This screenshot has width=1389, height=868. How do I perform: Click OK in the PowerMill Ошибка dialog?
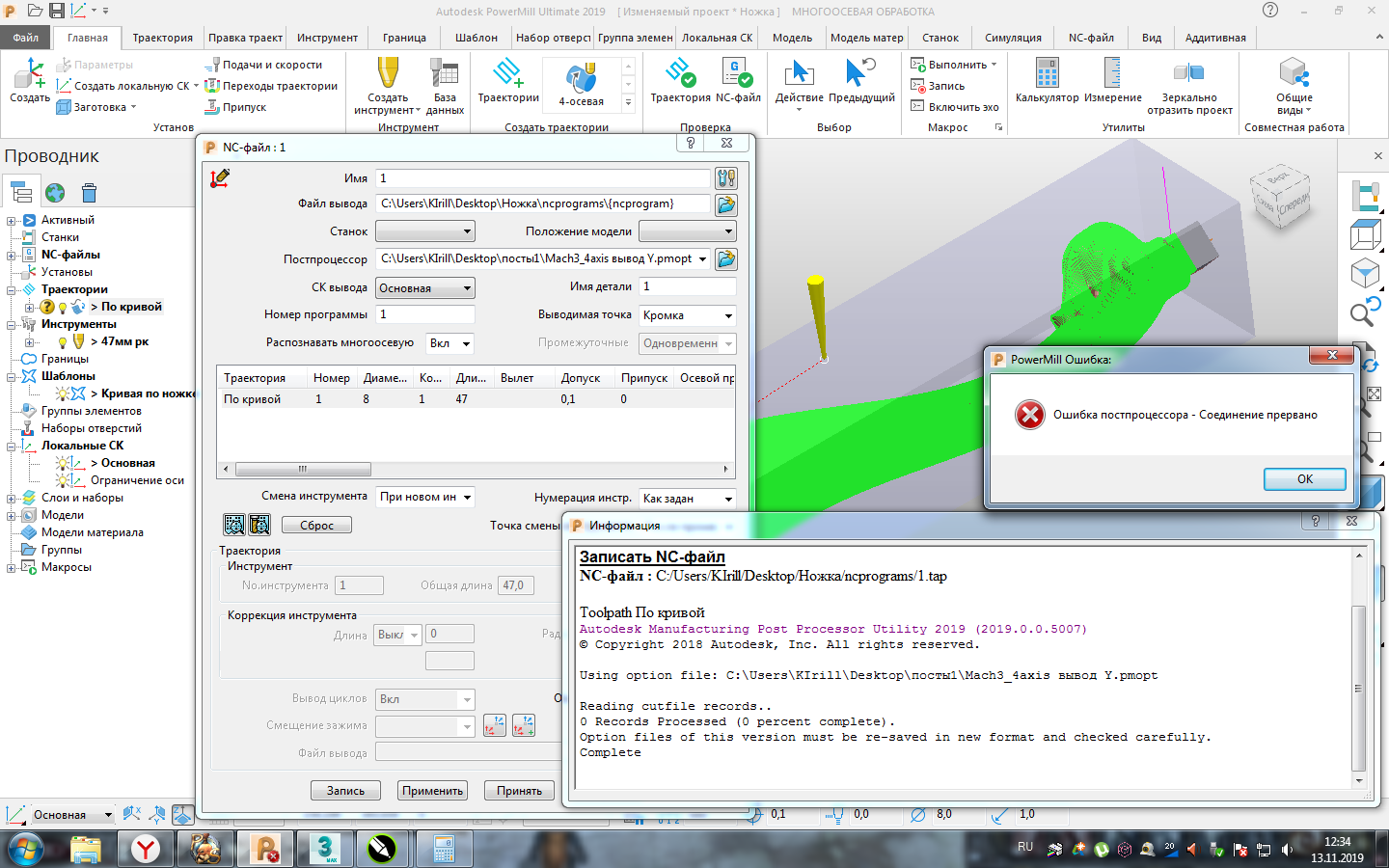click(x=1305, y=479)
